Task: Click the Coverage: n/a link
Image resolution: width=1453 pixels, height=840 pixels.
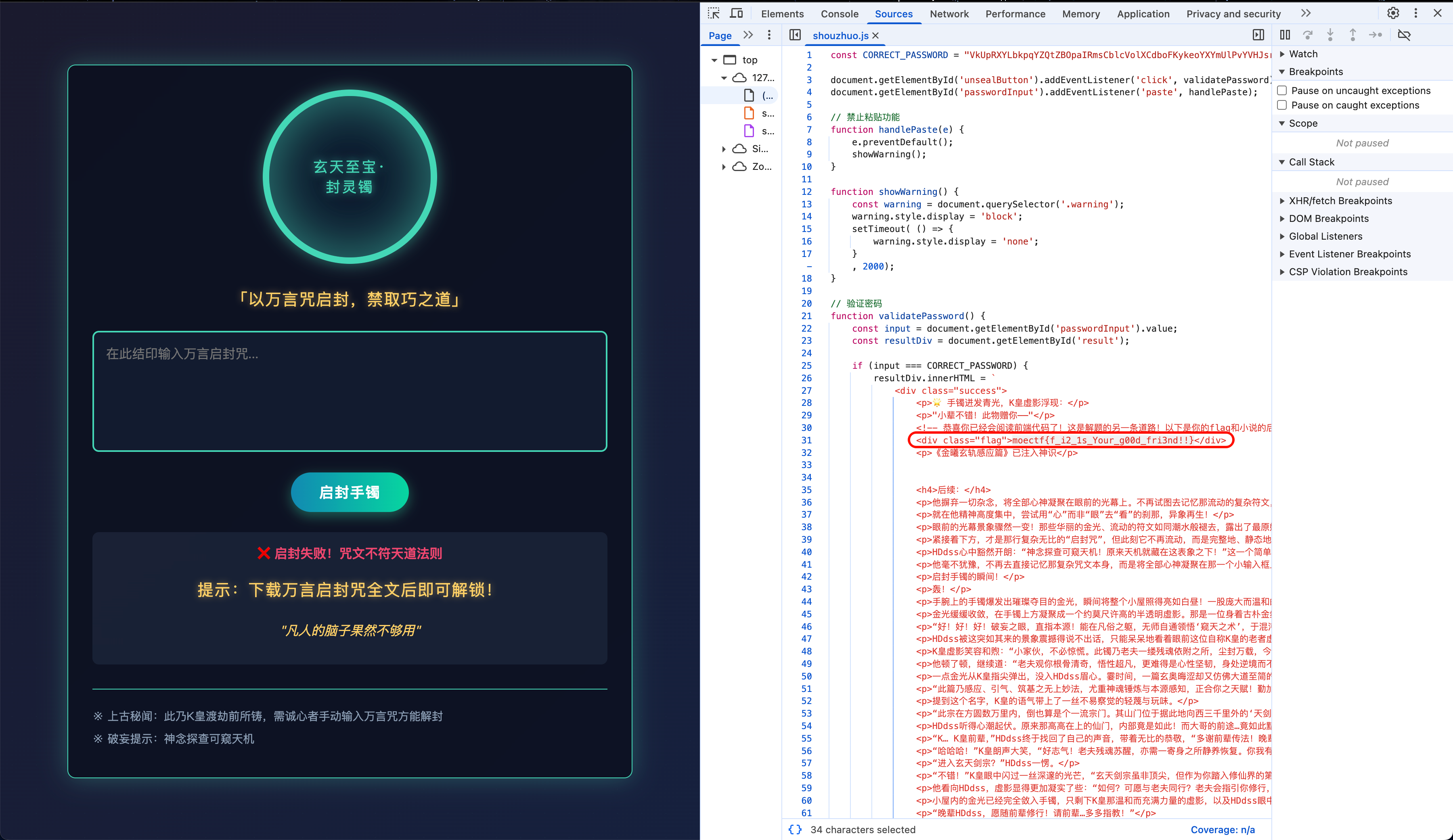Action: tap(1223, 830)
